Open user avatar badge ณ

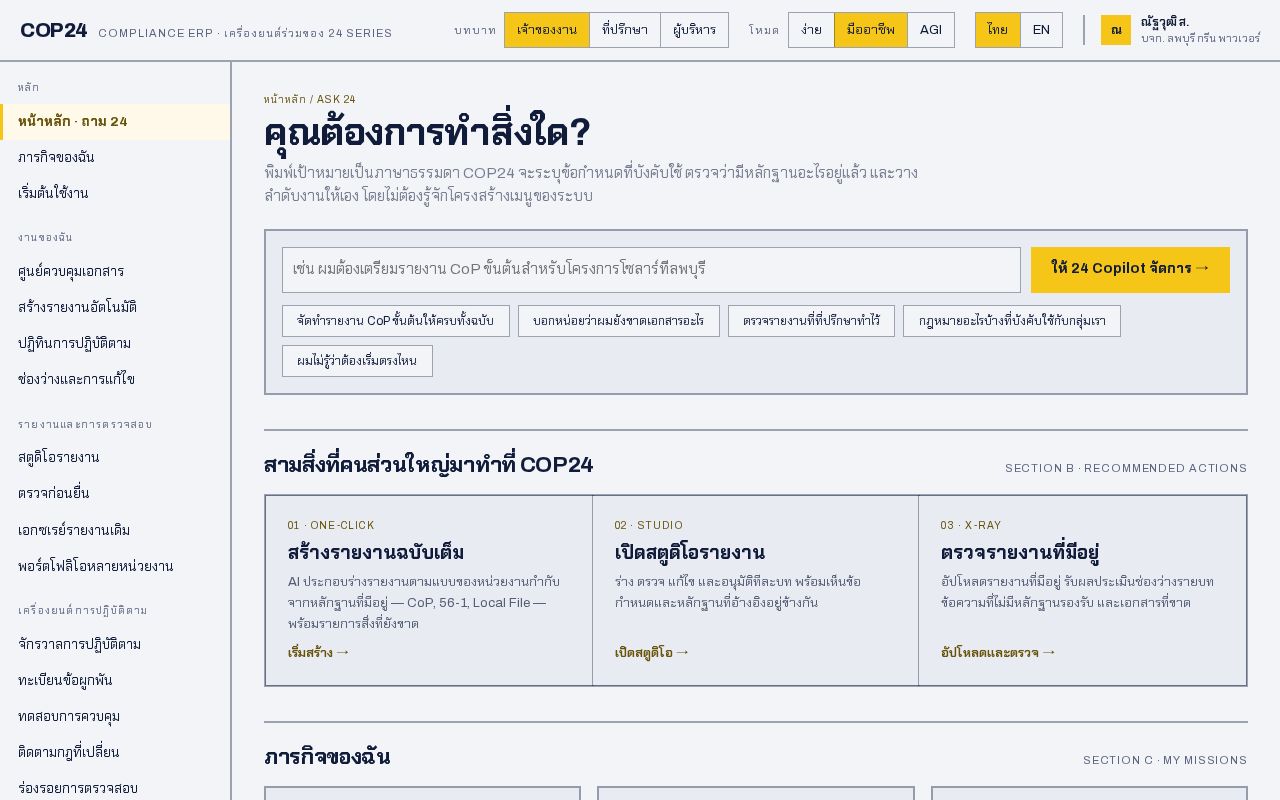tap(1116, 30)
